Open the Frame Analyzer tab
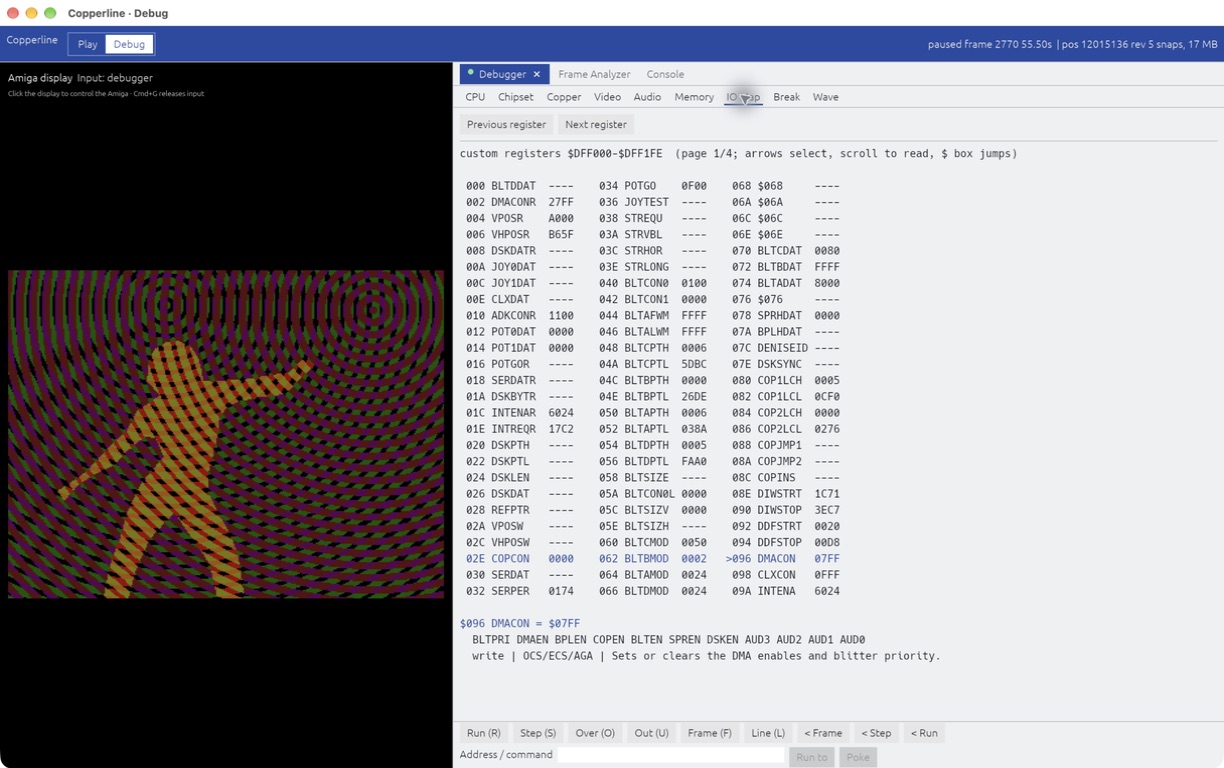The image size is (1224, 768). click(x=594, y=74)
